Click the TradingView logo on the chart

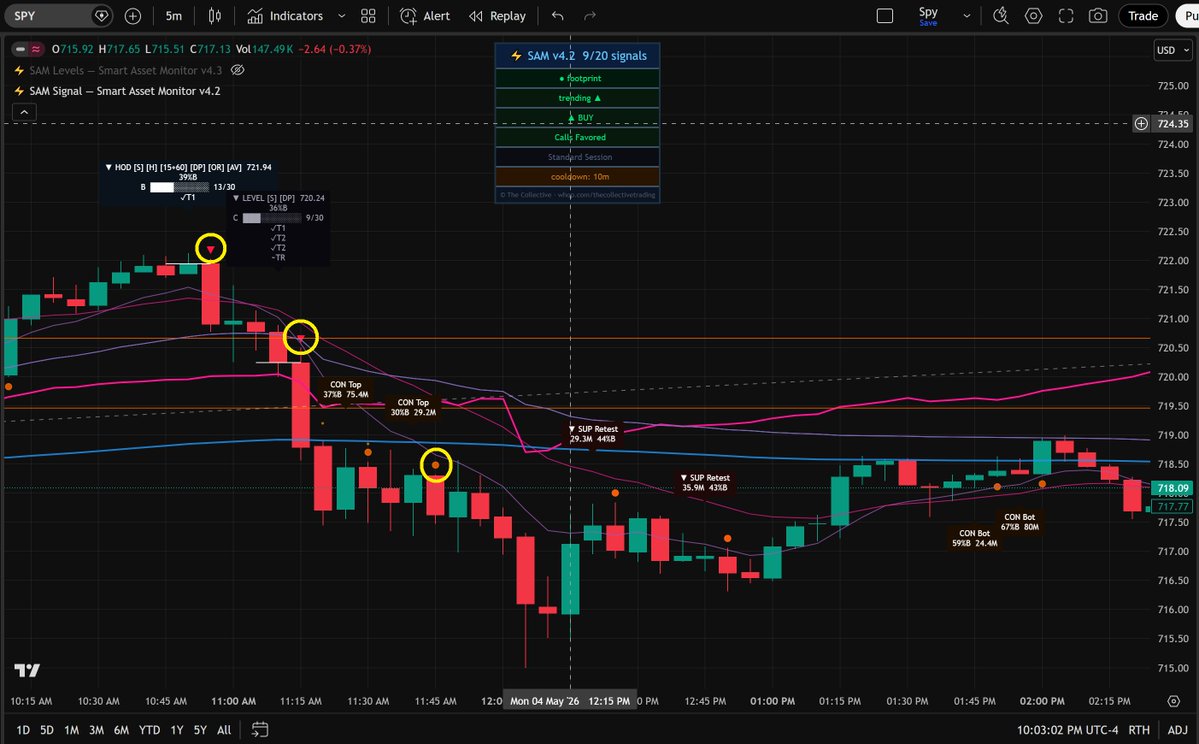point(27,671)
